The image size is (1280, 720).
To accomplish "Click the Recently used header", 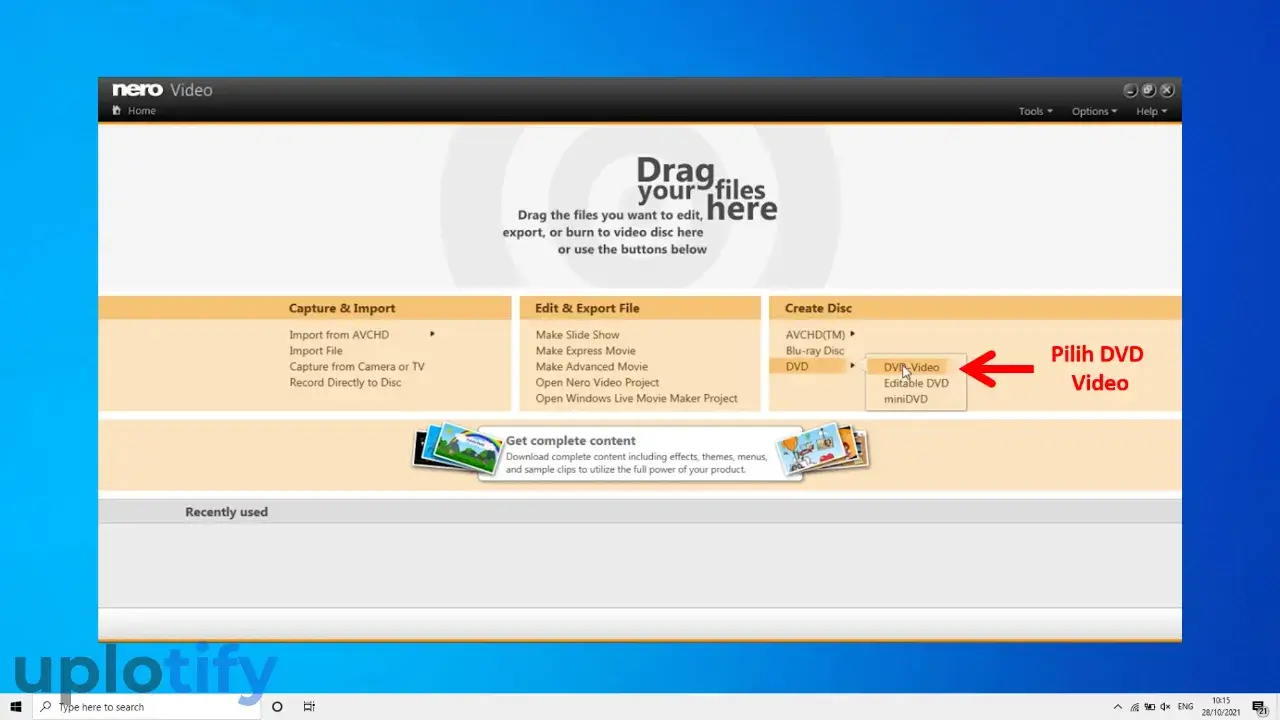I will click(x=226, y=512).
